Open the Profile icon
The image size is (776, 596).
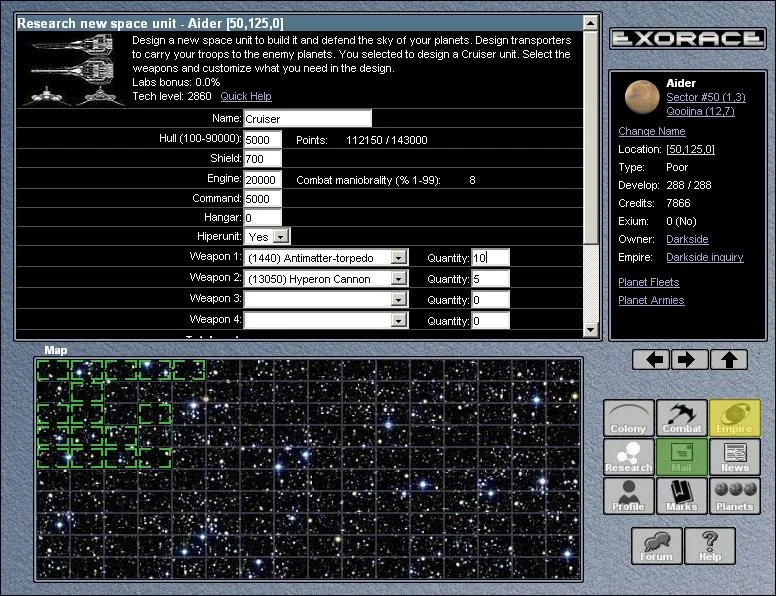point(629,496)
